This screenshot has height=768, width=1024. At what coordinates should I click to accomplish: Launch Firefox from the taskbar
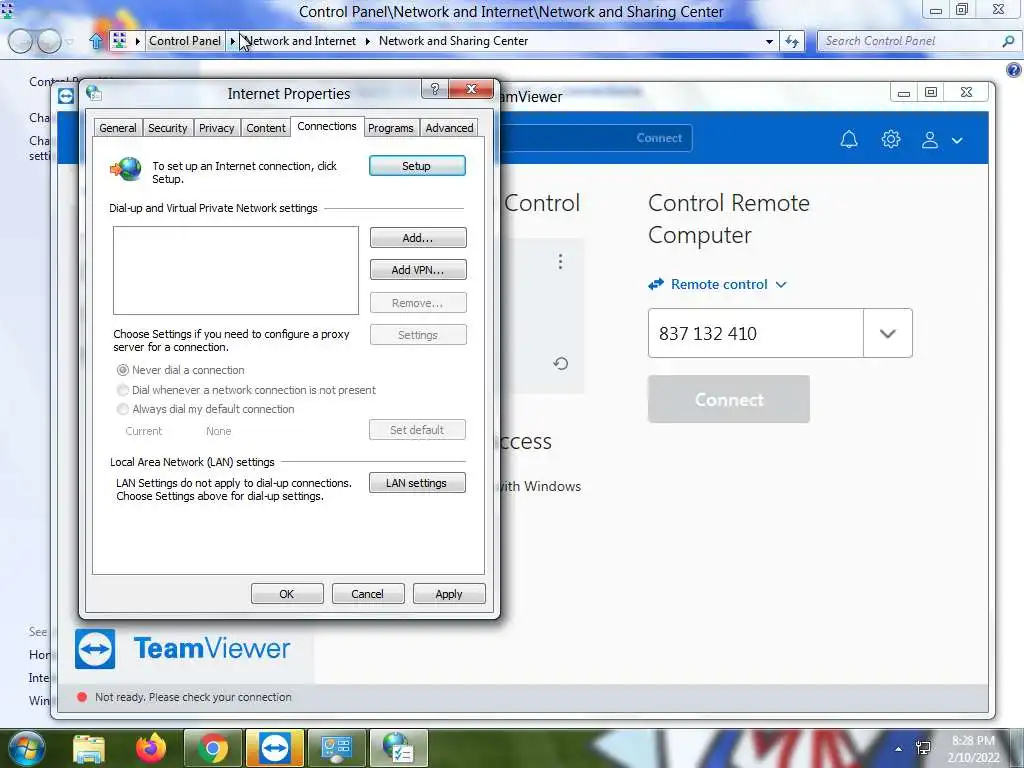tap(151, 748)
